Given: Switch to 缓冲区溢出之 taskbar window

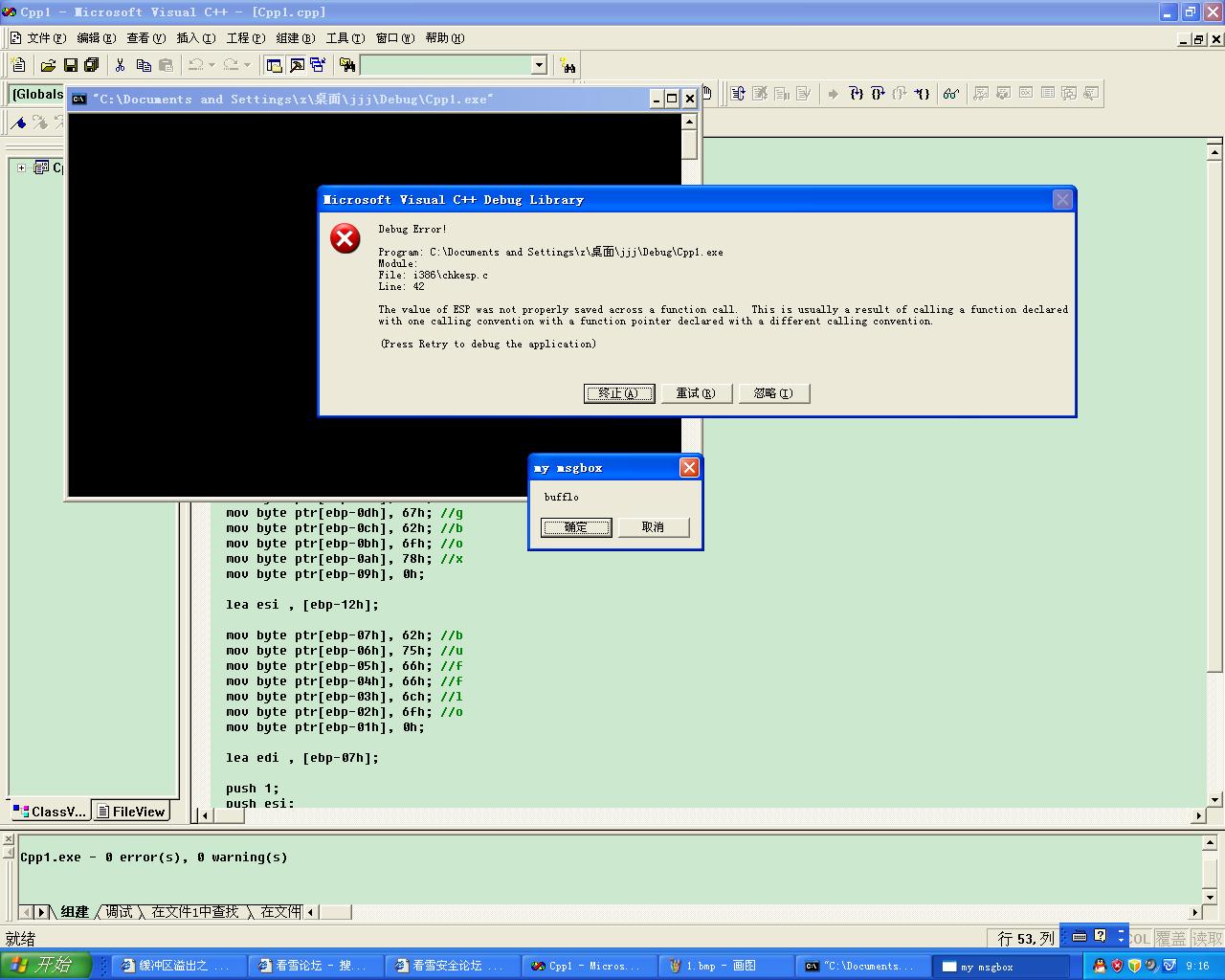Looking at the screenshot, I should tap(179, 966).
